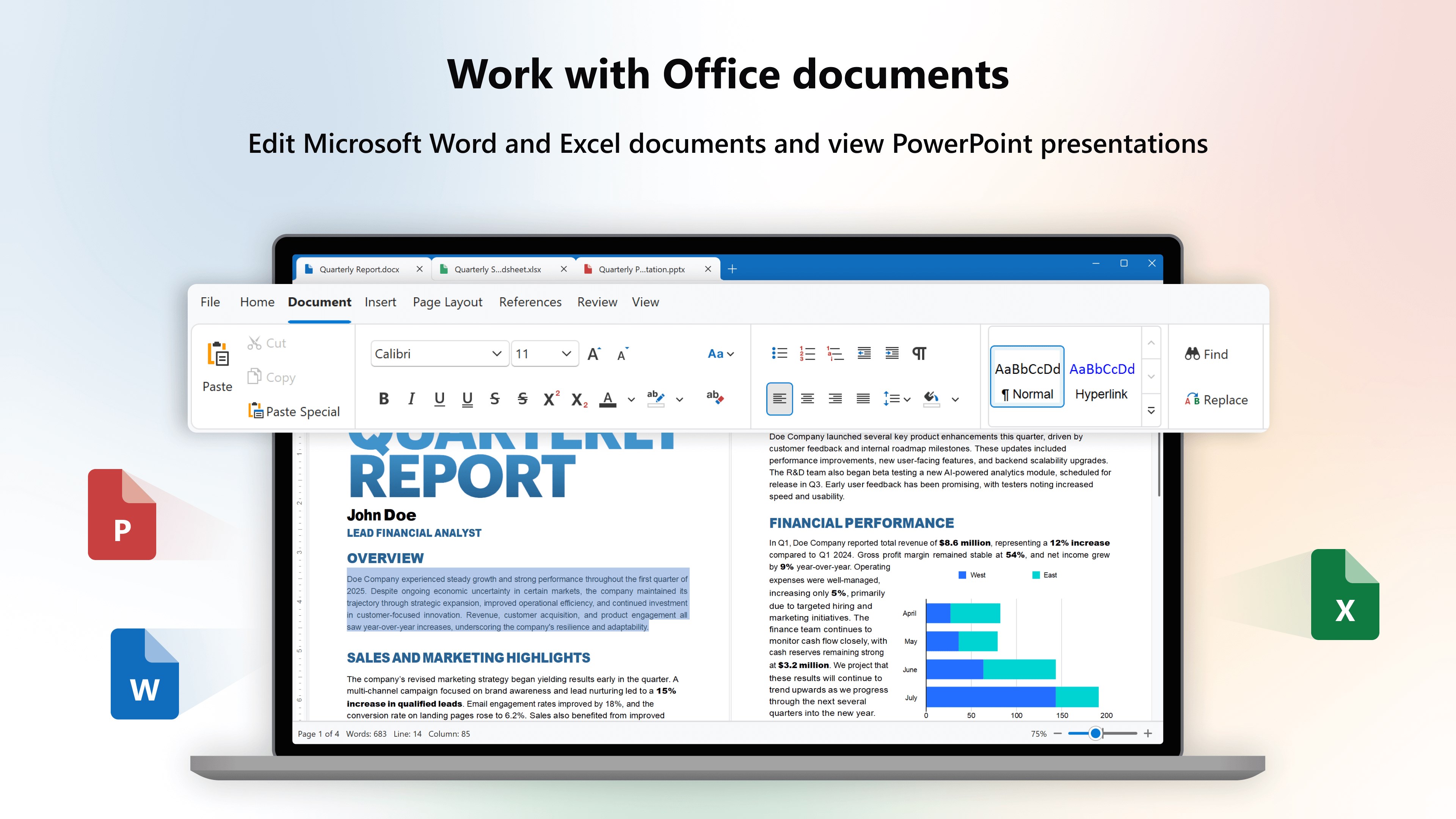Click the bulleted list icon
Screen dimensions: 1456x819
click(x=780, y=353)
